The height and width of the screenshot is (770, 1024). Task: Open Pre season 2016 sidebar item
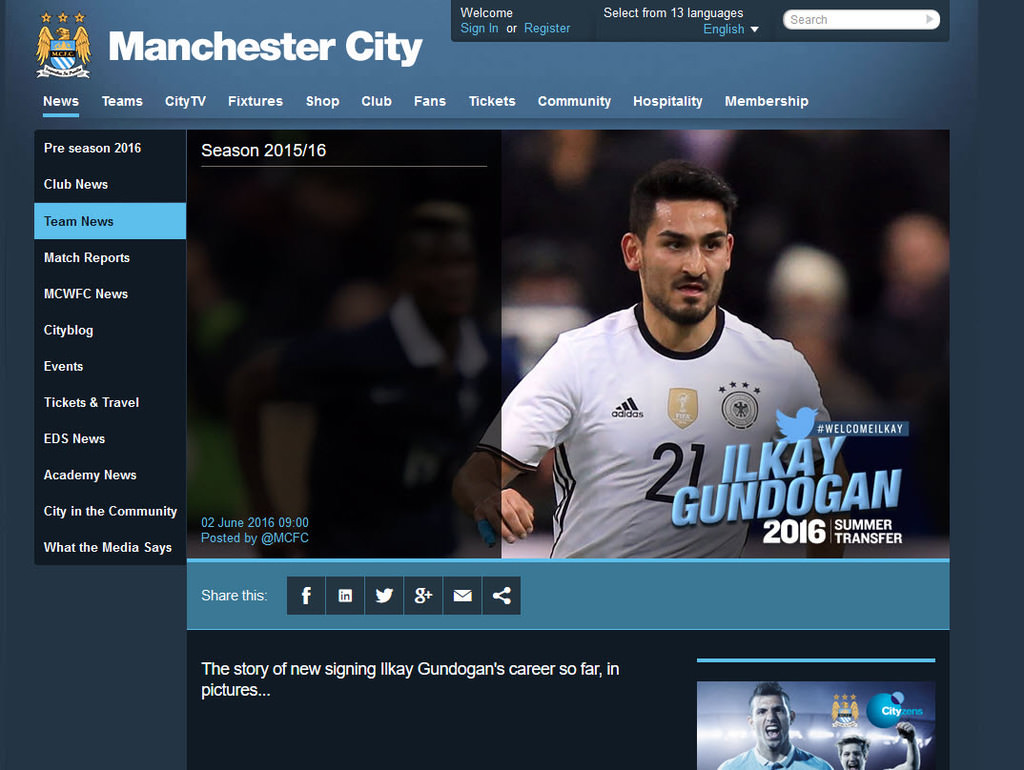[x=92, y=148]
